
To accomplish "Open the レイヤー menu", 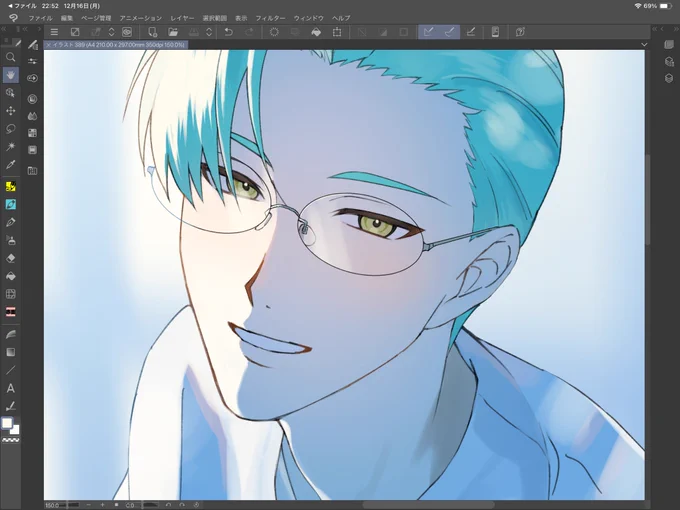I will coord(182,18).
